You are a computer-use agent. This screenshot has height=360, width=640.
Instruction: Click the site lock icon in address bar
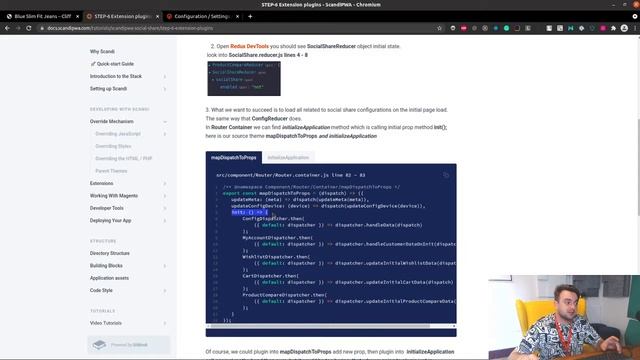(42, 28)
